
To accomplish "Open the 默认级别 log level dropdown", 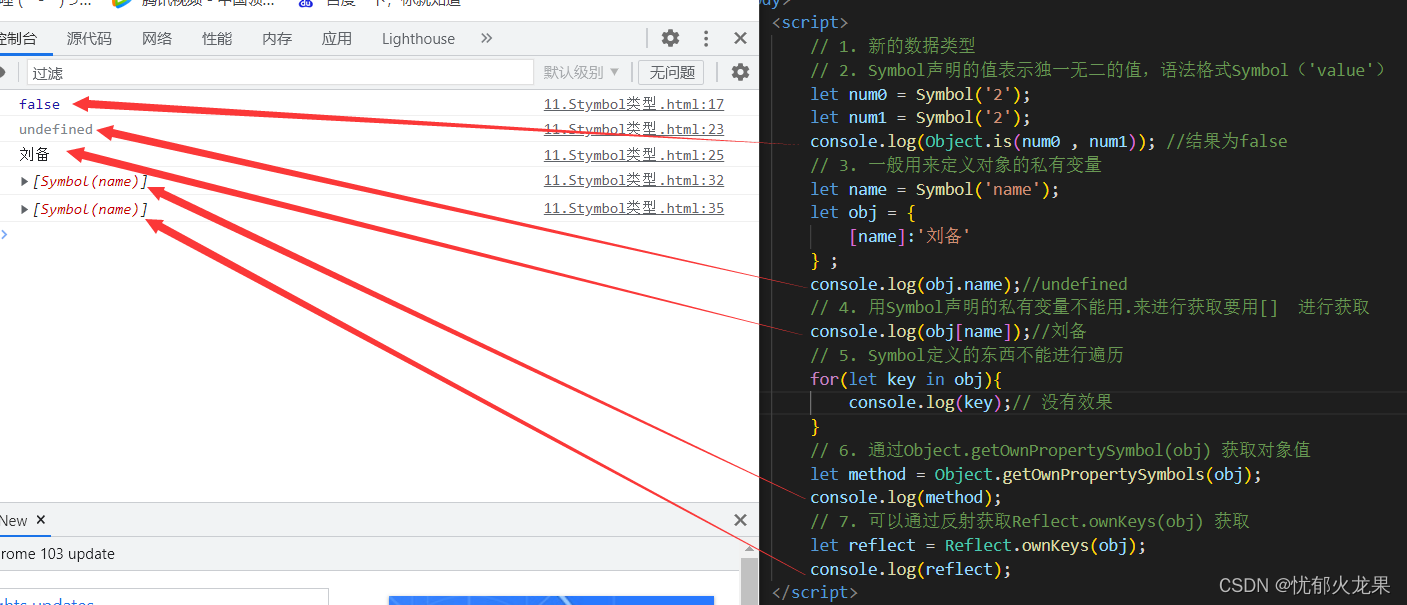I will 581,72.
